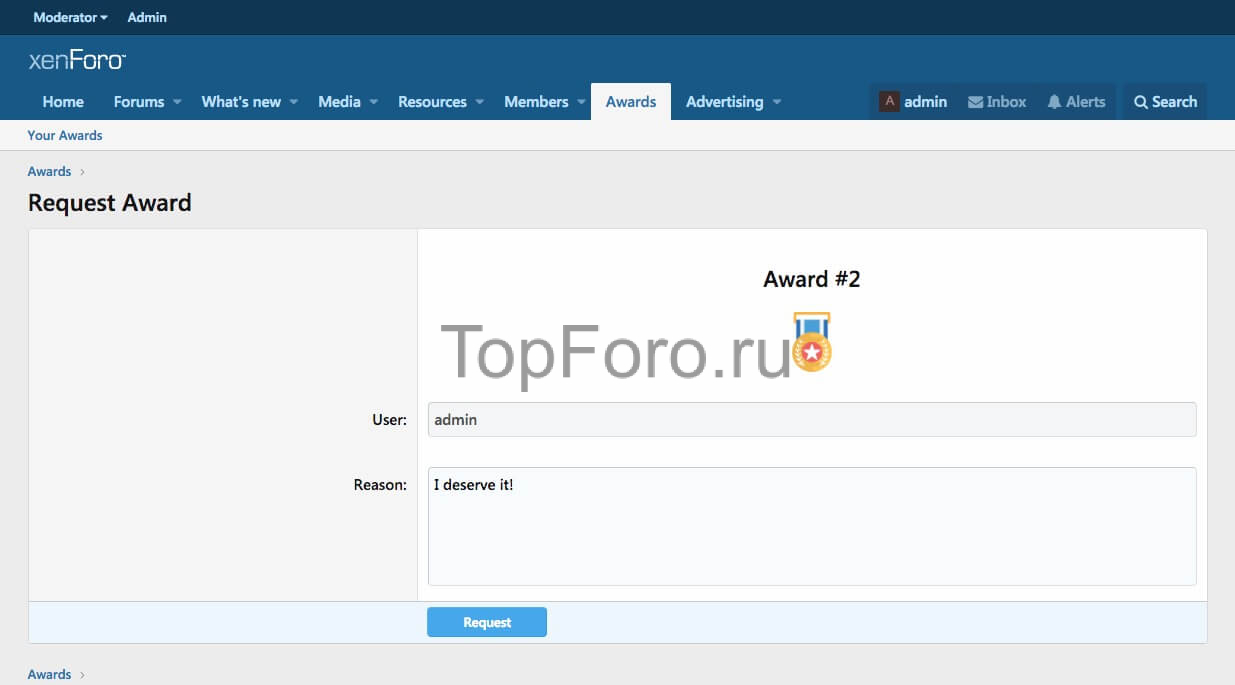Screen dimensions: 1235x685
Task: Expand the Forums menu arrow
Action: (x=177, y=102)
